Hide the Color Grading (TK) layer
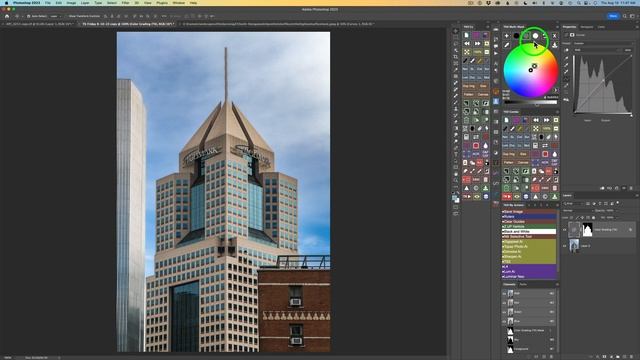Screen dimensions: 640x360 coord(565,230)
